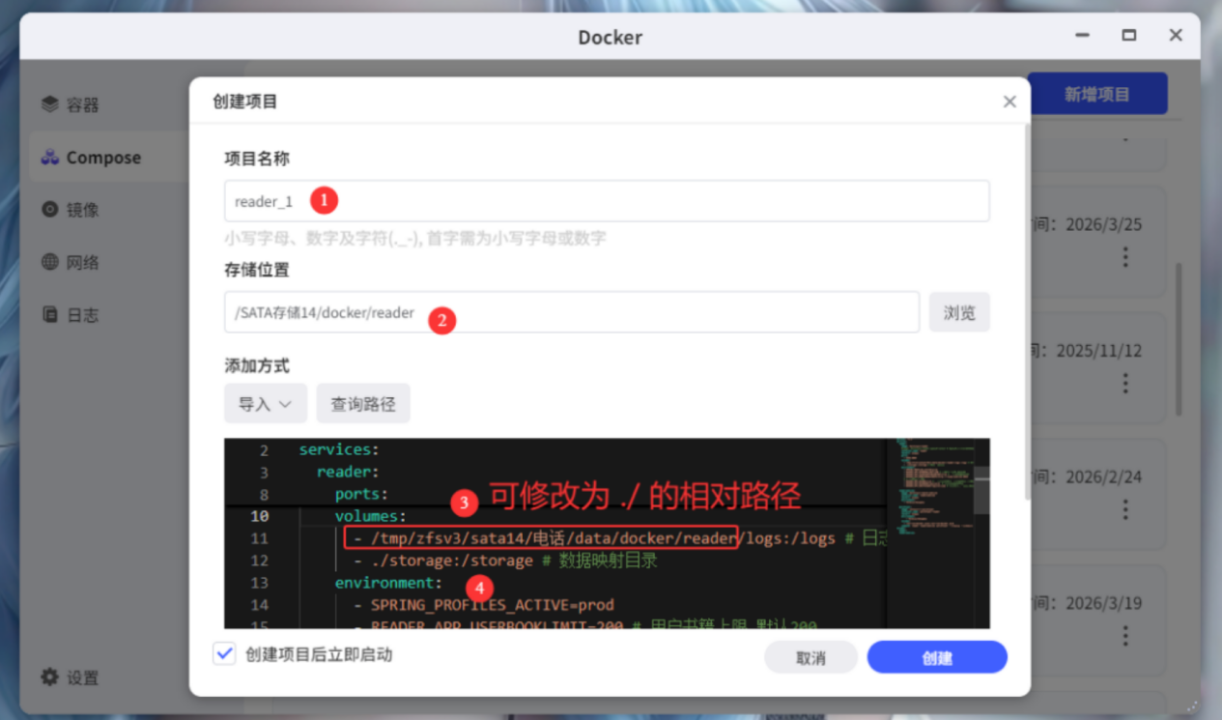Open three-dot menu for 2026/2/24 project
The image size is (1222, 720).
1125,509
